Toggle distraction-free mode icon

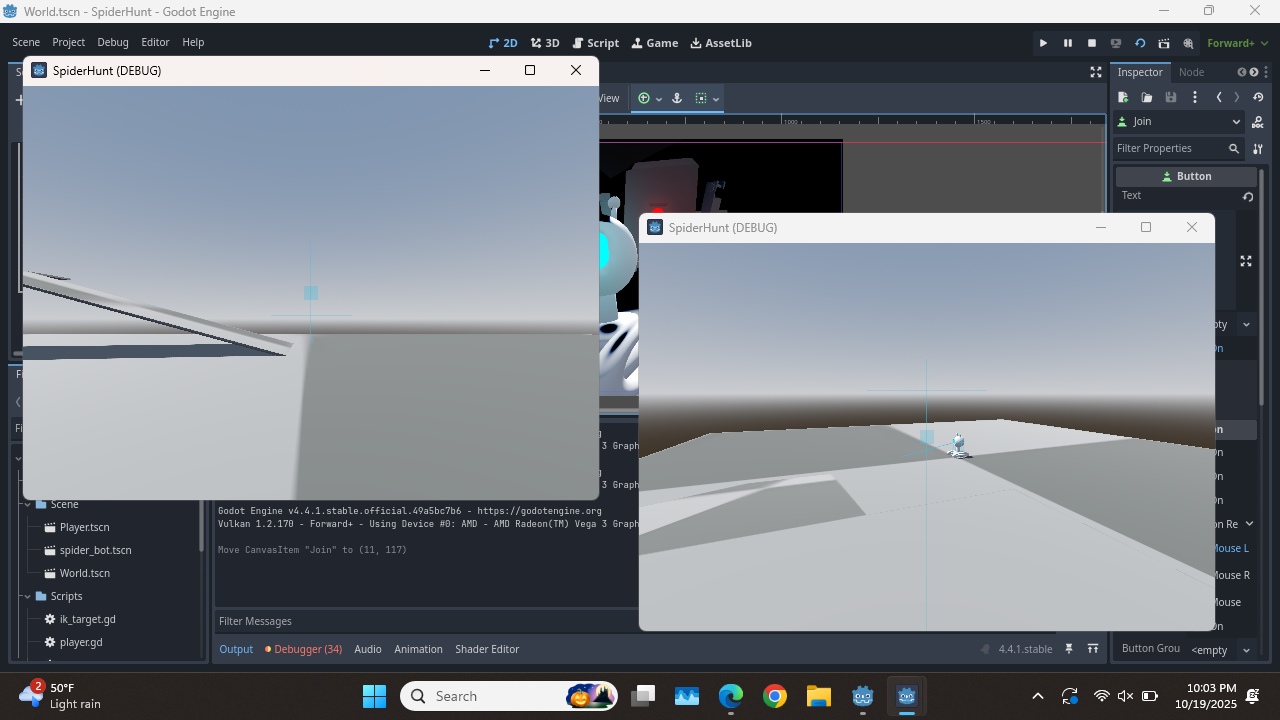1096,72
